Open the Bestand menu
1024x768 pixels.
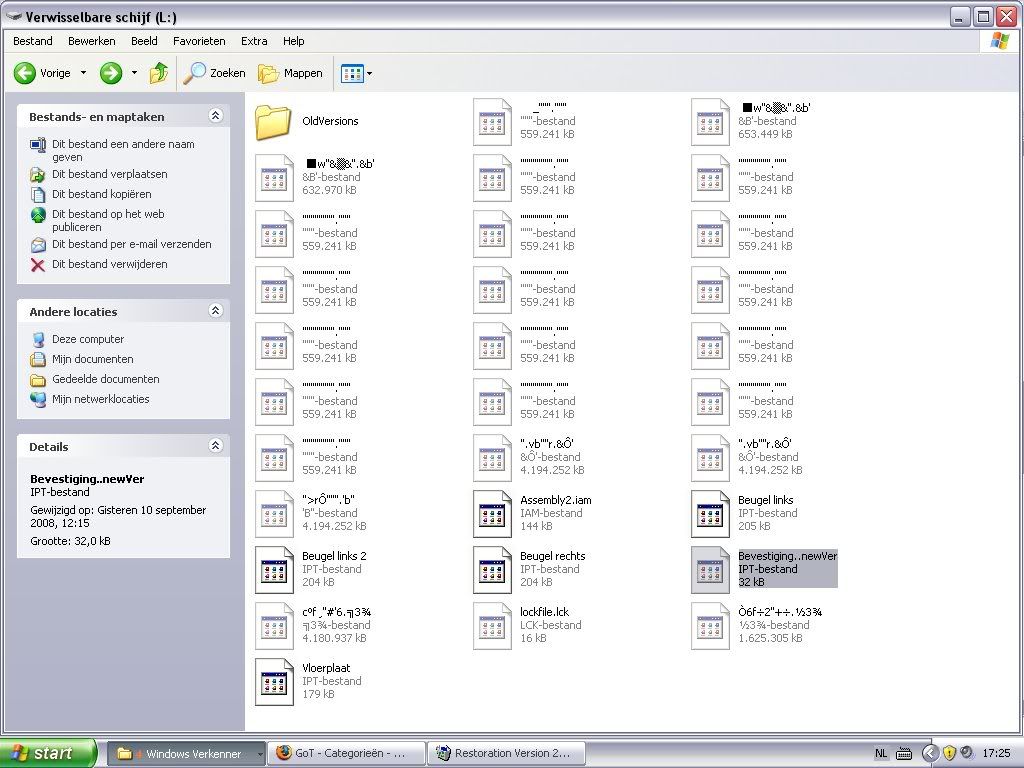[x=33, y=41]
